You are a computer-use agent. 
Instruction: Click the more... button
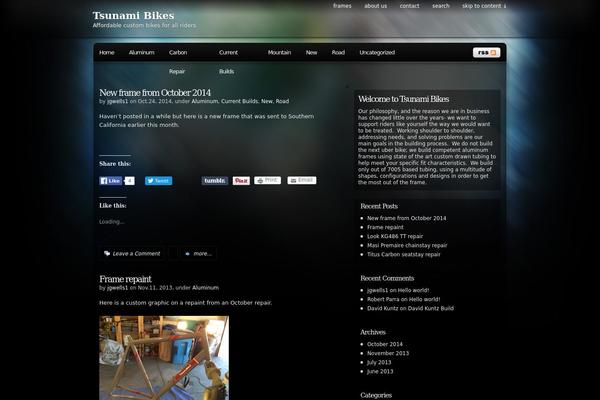click(199, 253)
